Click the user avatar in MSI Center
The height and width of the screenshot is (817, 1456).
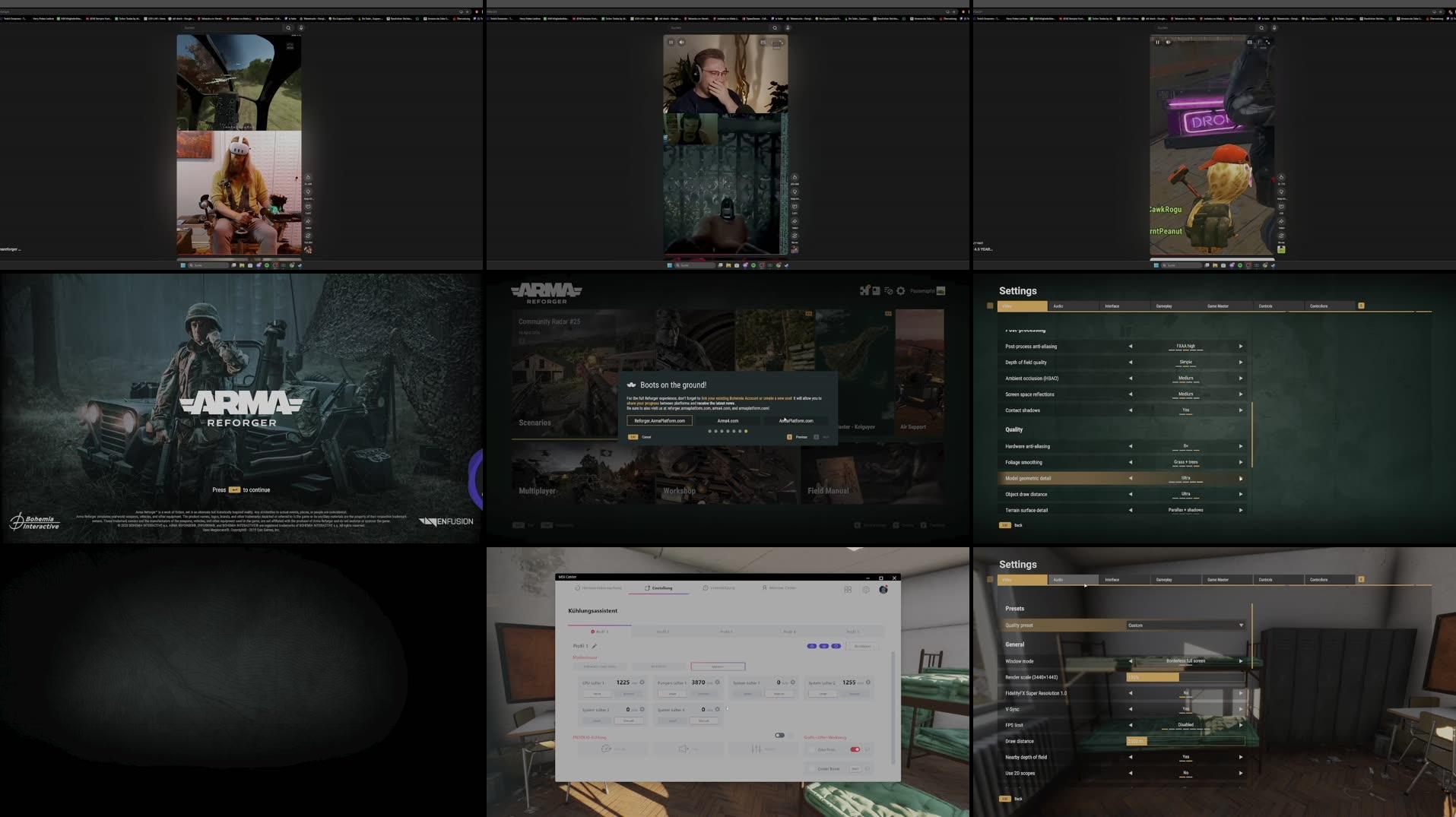[883, 589]
